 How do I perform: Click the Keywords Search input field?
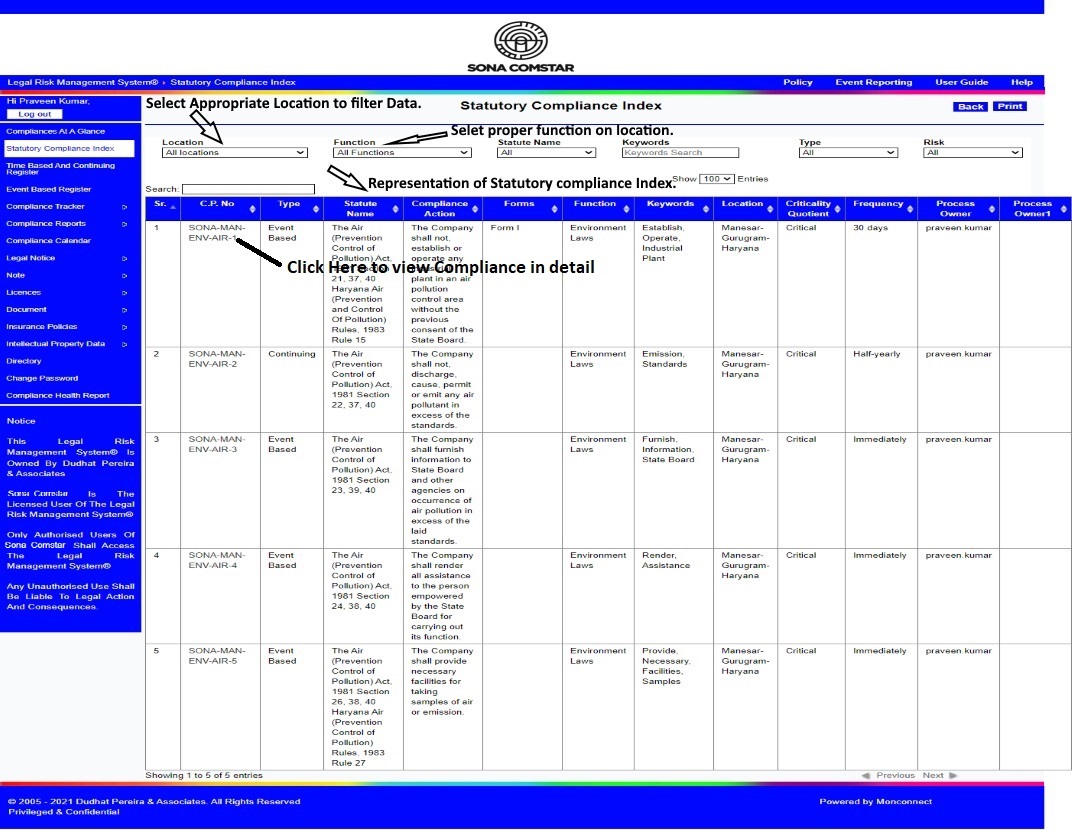pos(680,153)
